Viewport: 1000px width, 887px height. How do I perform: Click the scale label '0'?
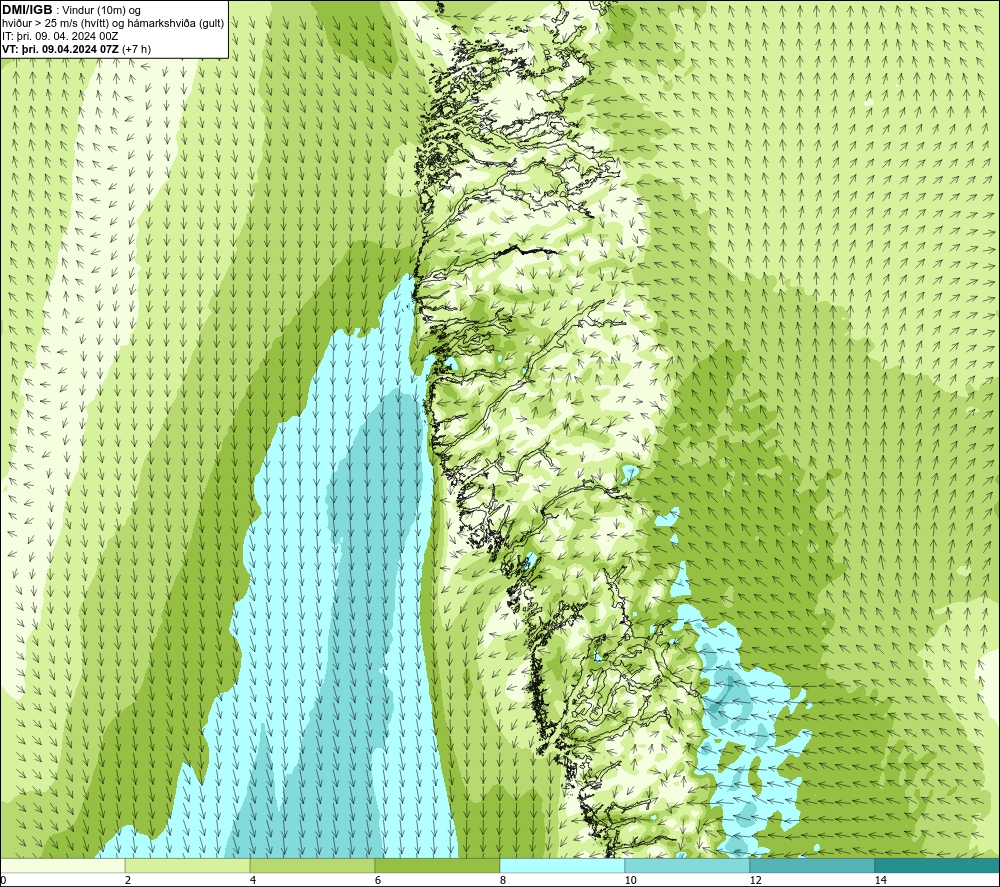click(3, 880)
